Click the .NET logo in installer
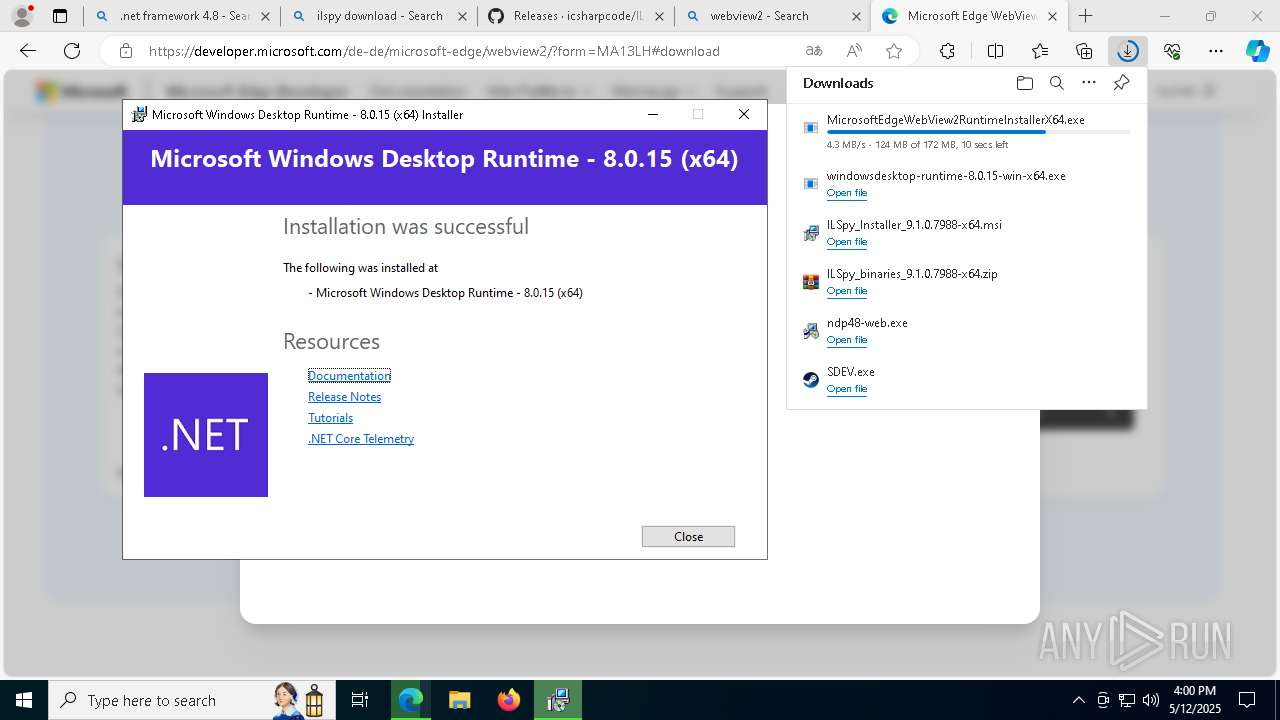The height and width of the screenshot is (720, 1280). click(206, 435)
